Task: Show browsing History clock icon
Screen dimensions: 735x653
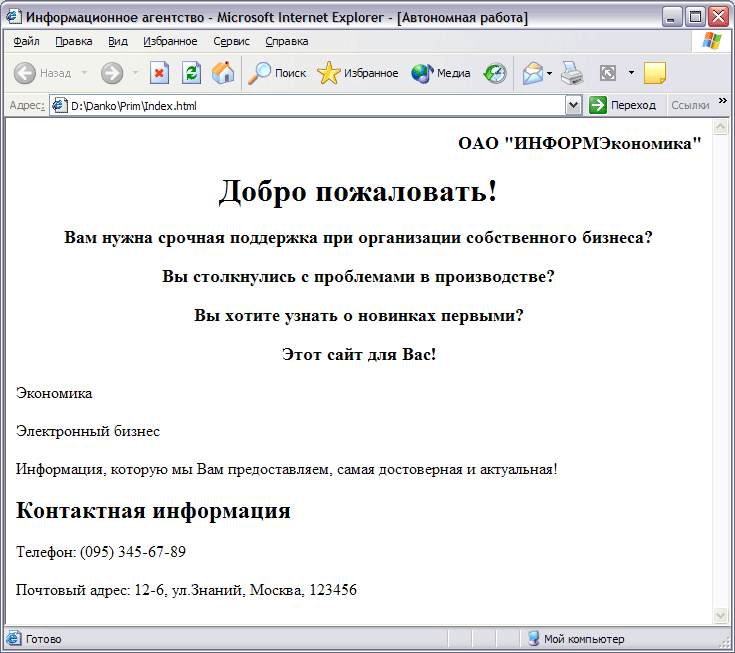Action: (495, 73)
